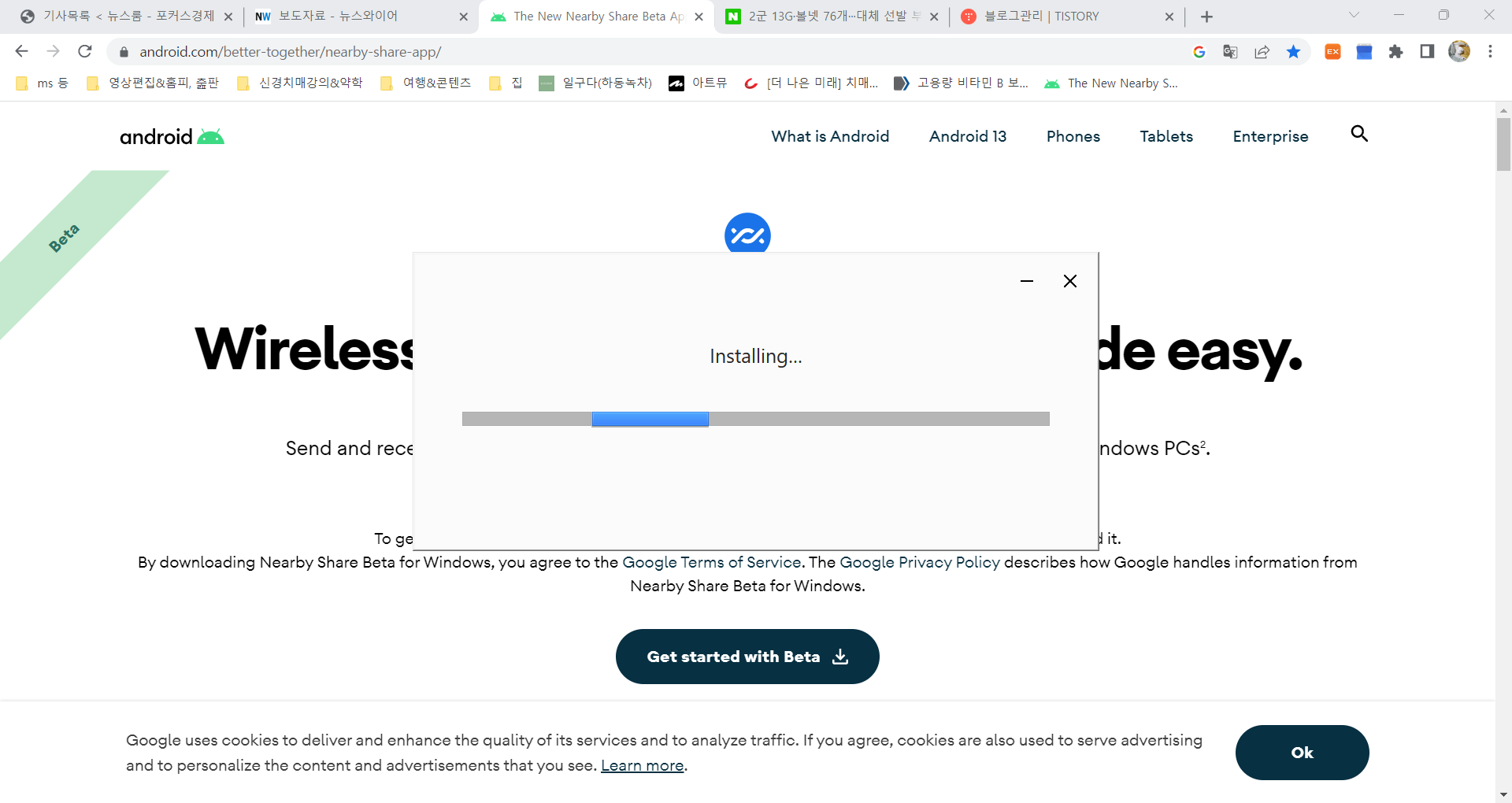Open a new browser tab
The width and height of the screenshot is (1512, 803).
(1206, 17)
